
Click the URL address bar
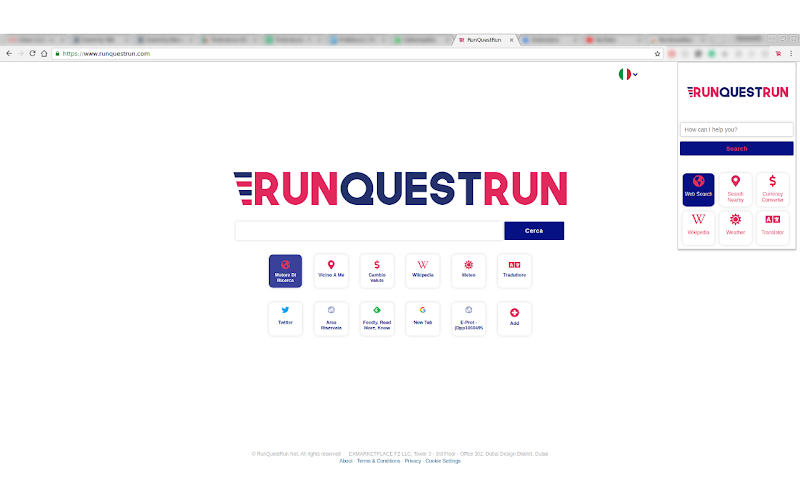(x=357, y=54)
